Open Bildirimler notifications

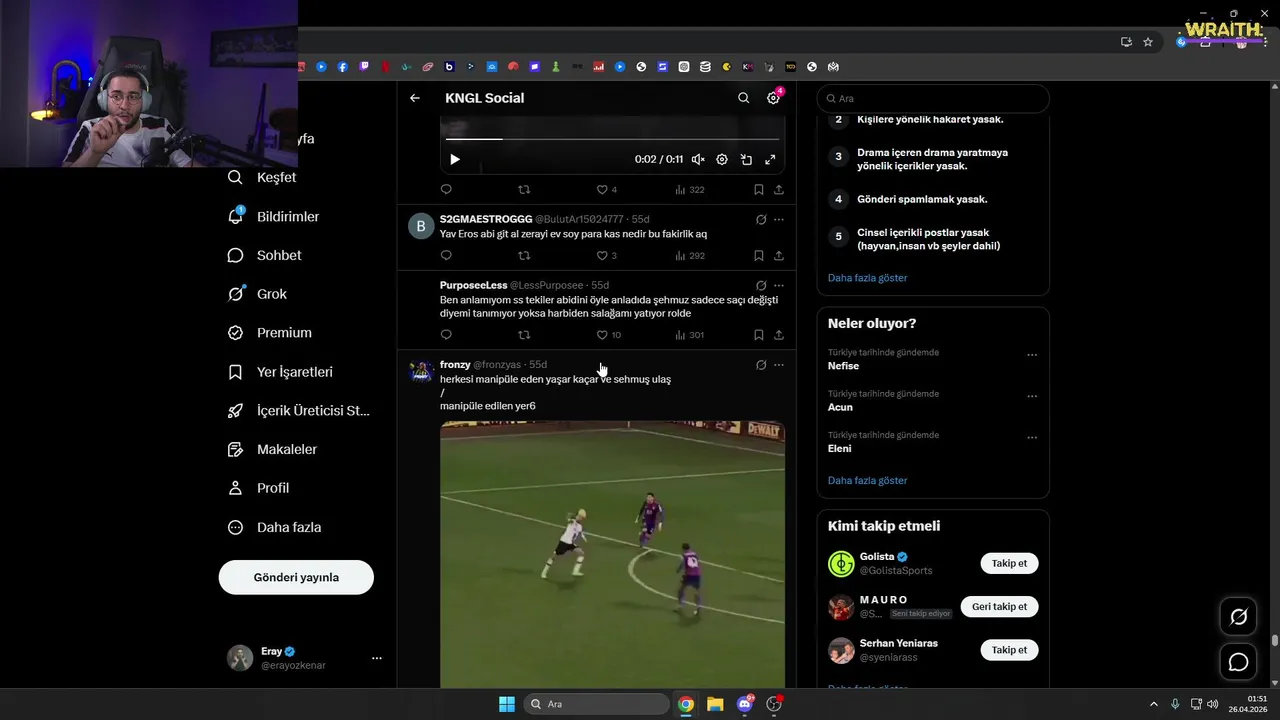pyautogui.click(x=273, y=216)
